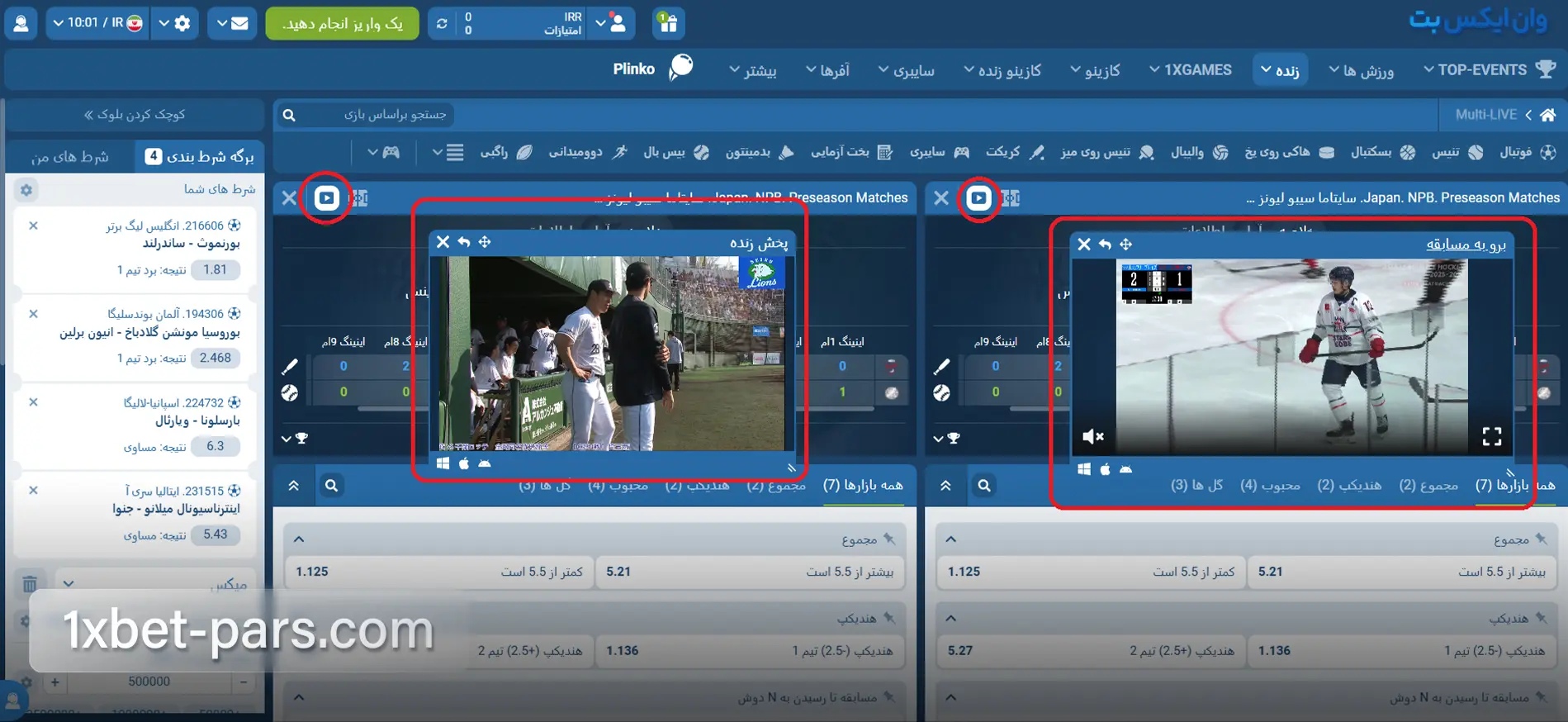The height and width of the screenshot is (722, 1568).
Task: Switch to برگه شرط بندی bet slip tab
Action: pos(200,156)
